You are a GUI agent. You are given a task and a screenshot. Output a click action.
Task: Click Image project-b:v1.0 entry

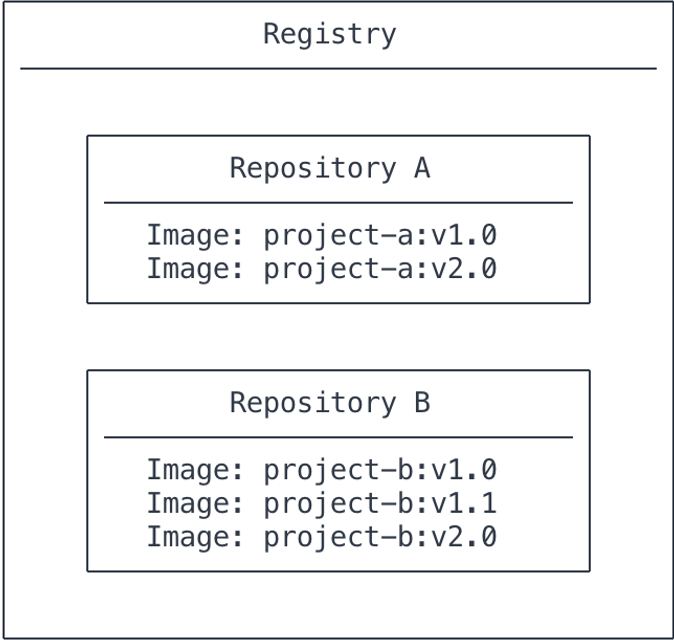pos(322,470)
